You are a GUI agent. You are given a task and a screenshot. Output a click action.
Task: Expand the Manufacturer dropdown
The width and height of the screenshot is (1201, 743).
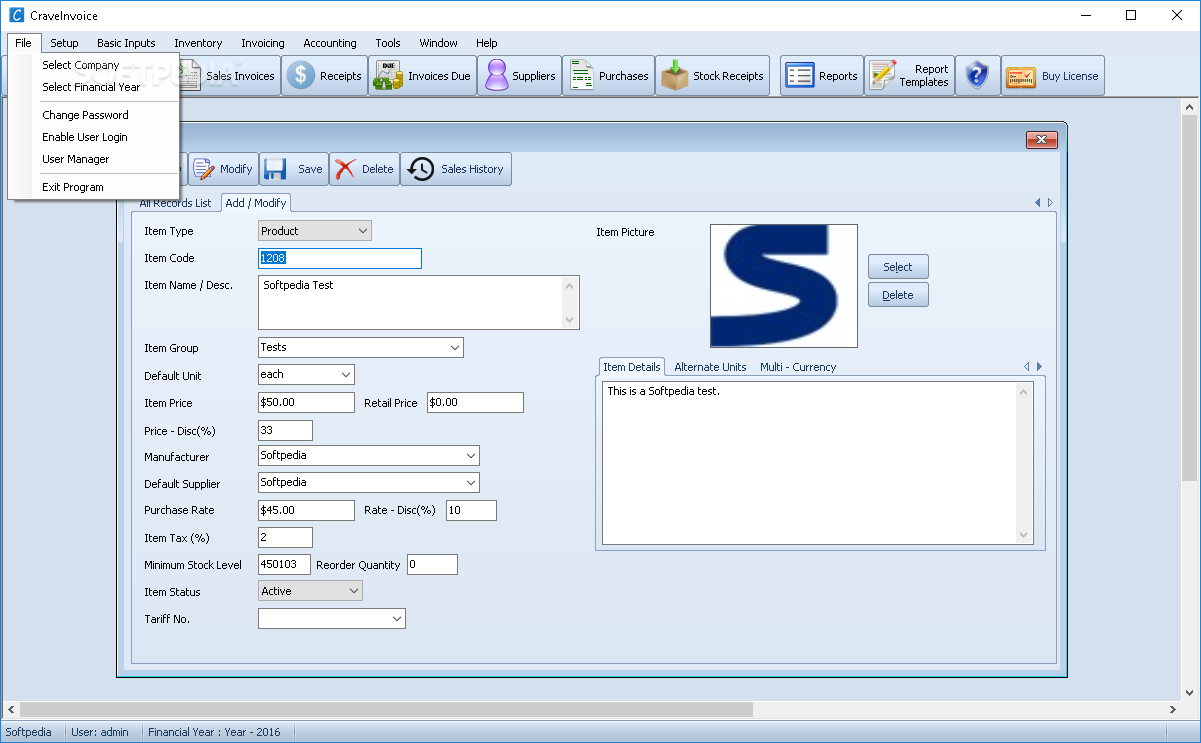(471, 455)
